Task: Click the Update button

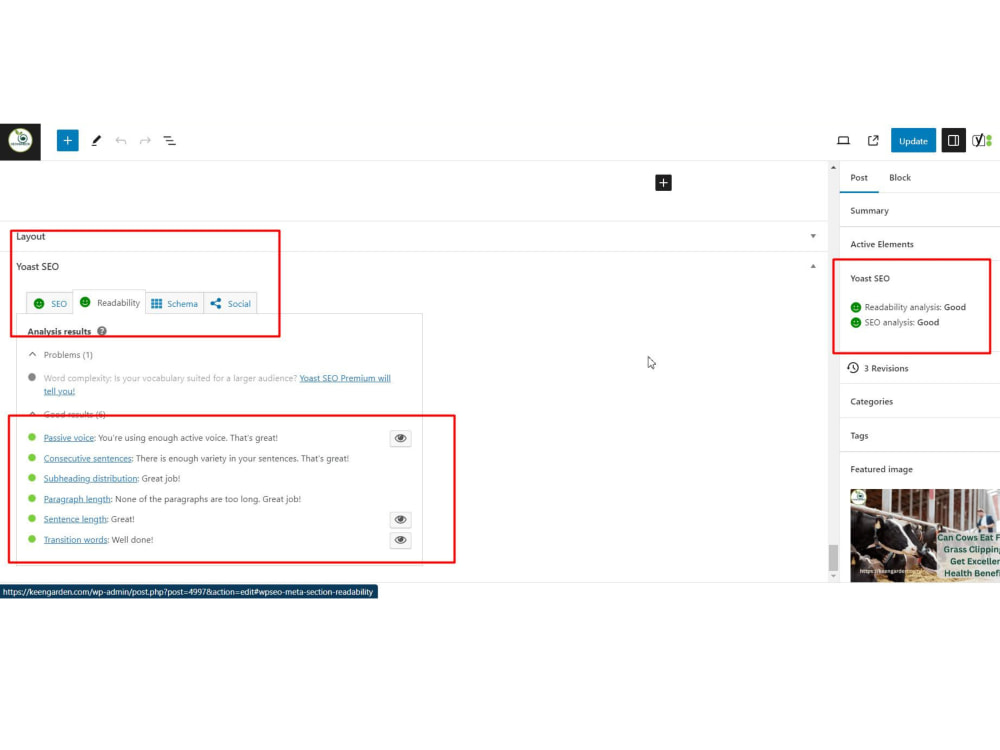Action: pyautogui.click(x=913, y=141)
